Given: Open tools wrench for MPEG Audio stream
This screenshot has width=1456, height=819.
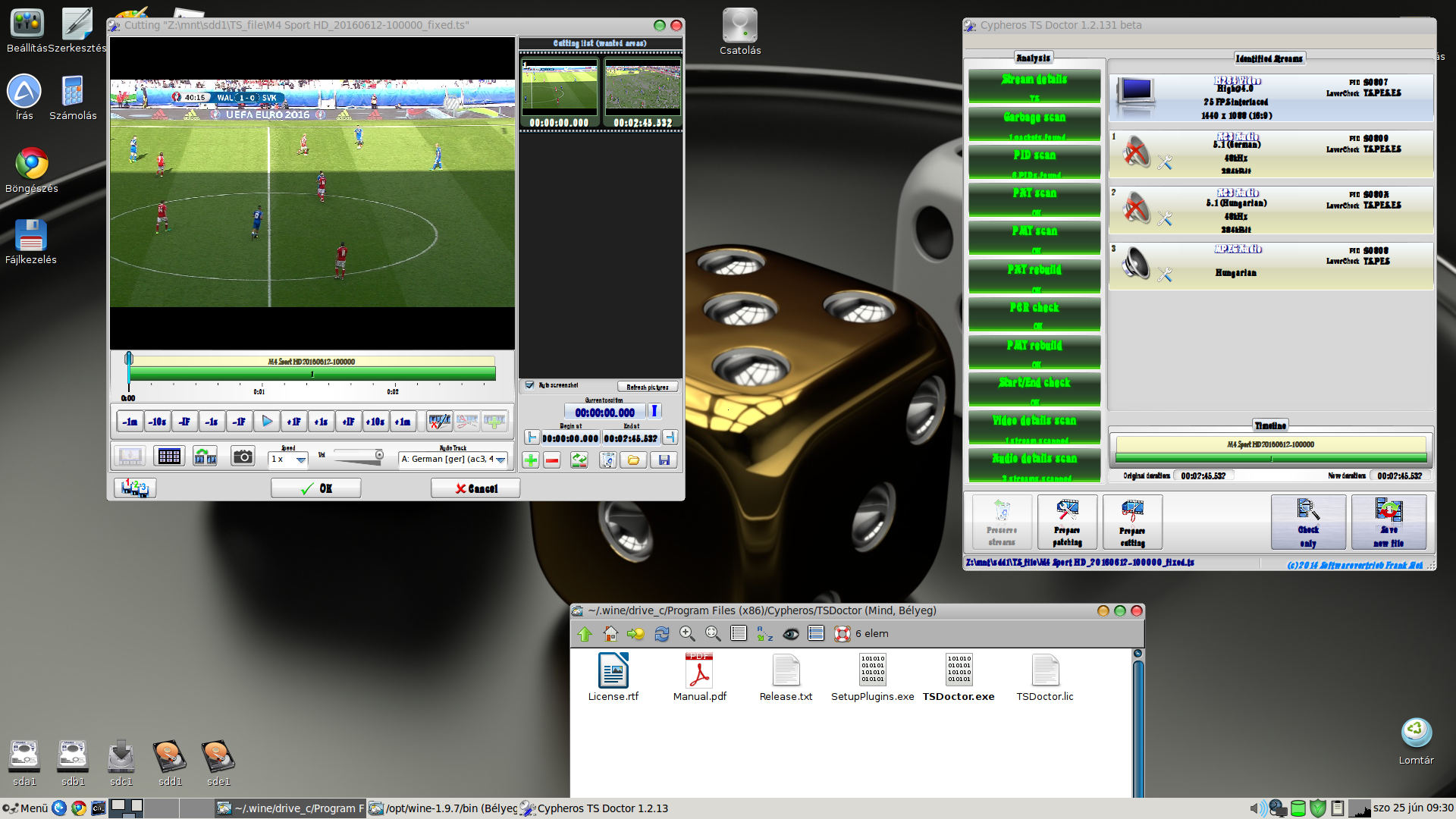Looking at the screenshot, I should pos(1165,275).
